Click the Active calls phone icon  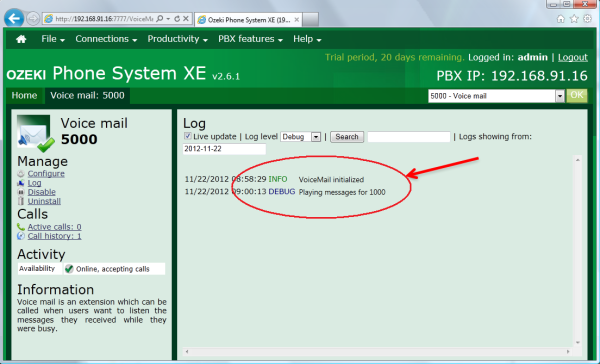(x=21, y=227)
